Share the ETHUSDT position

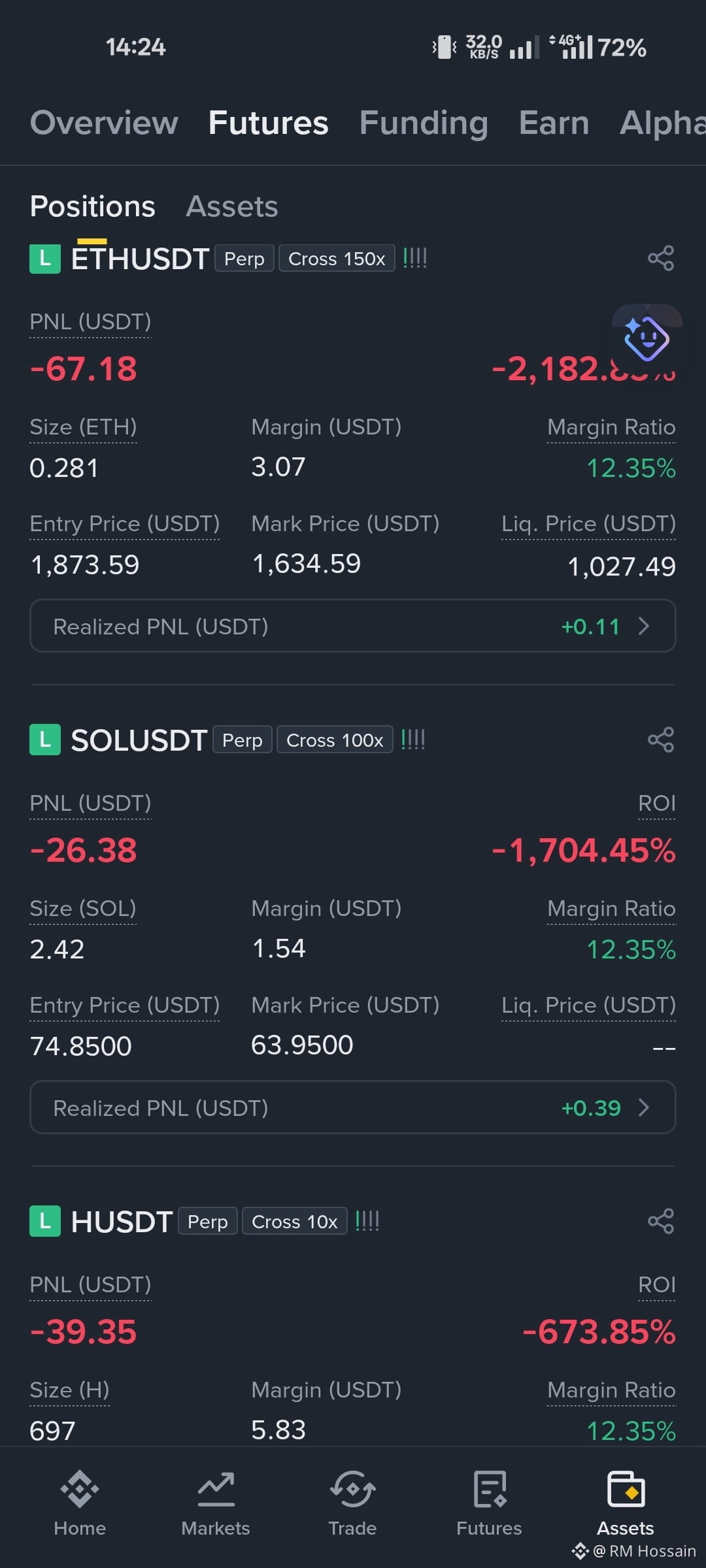pos(661,258)
